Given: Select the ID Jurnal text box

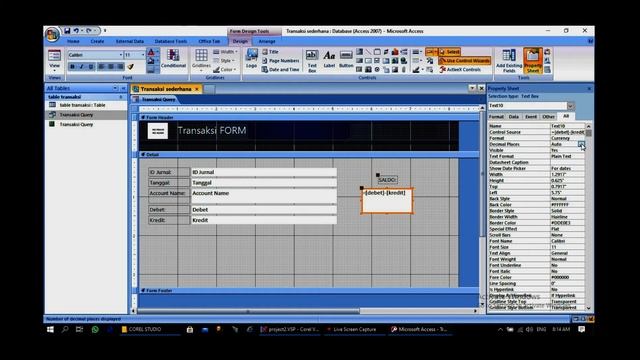Looking at the screenshot, I should (x=264, y=172).
